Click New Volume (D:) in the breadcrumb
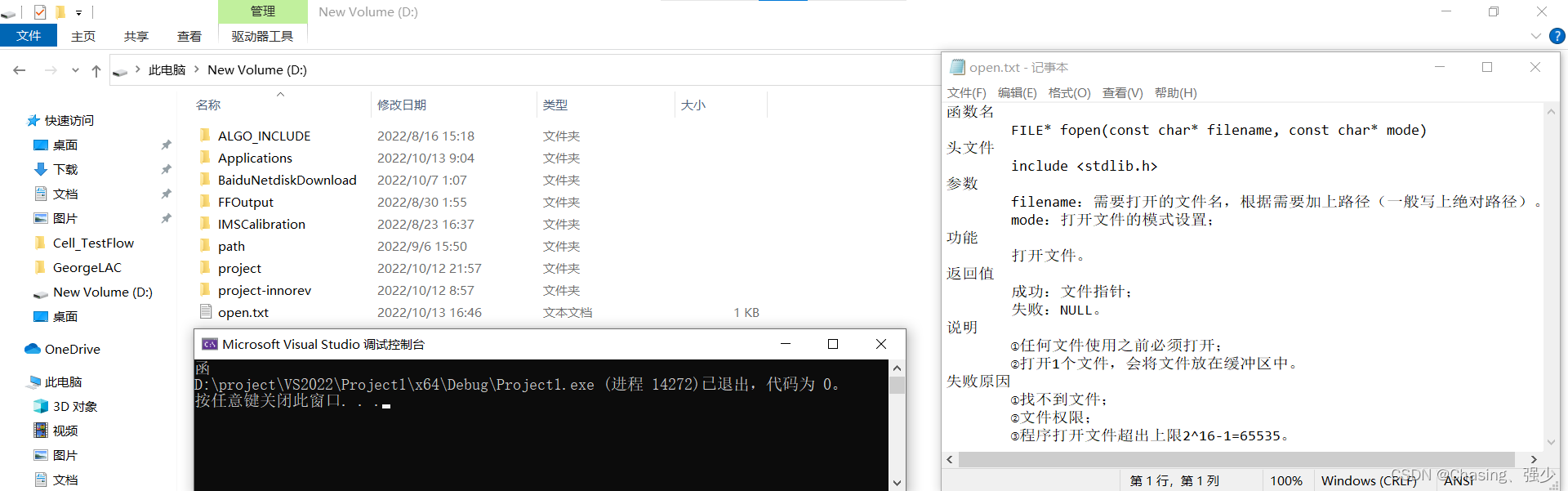This screenshot has width=1568, height=491. coord(257,70)
